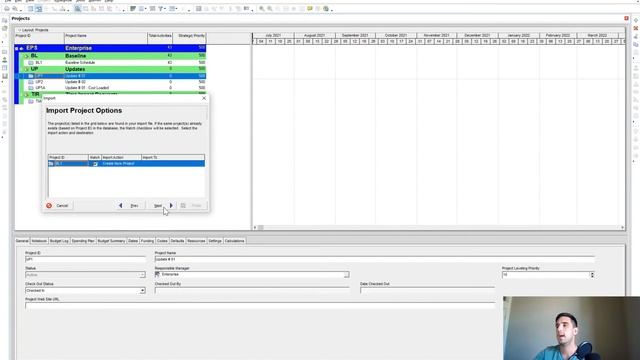
Task: Click the Print icon in the toolbar
Action: click(7, 9)
